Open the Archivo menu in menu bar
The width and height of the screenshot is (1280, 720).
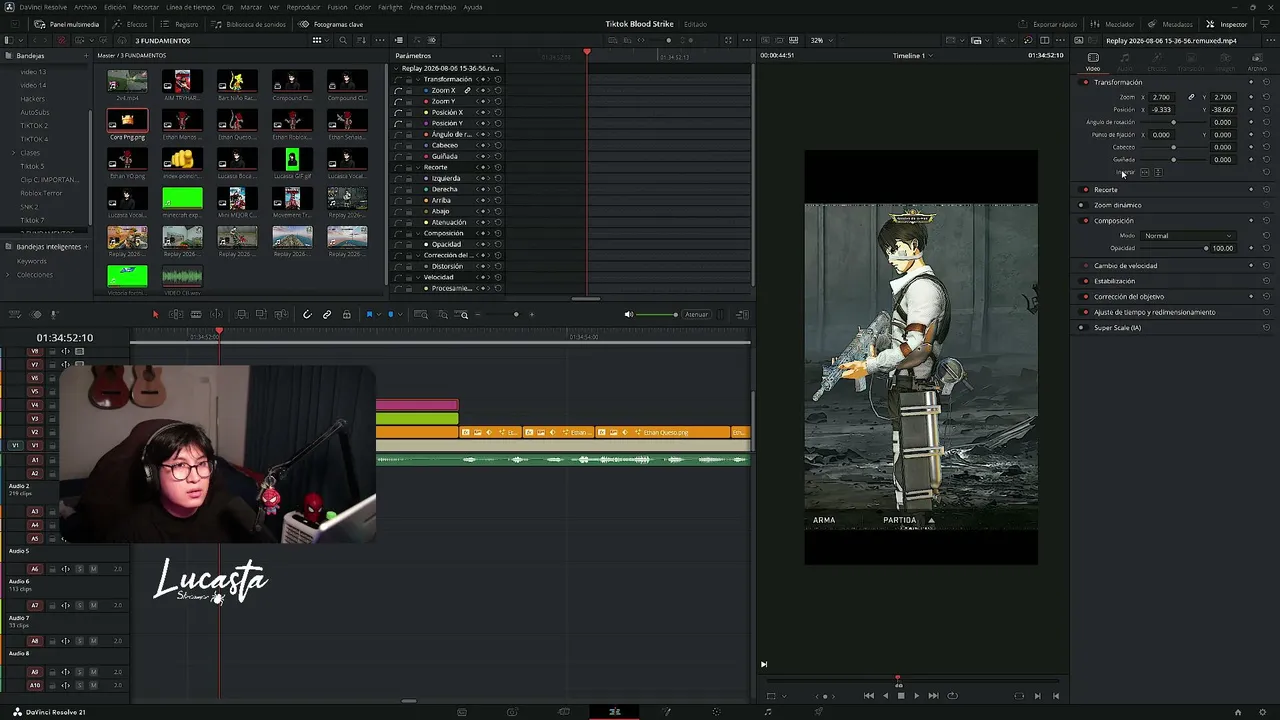click(85, 7)
